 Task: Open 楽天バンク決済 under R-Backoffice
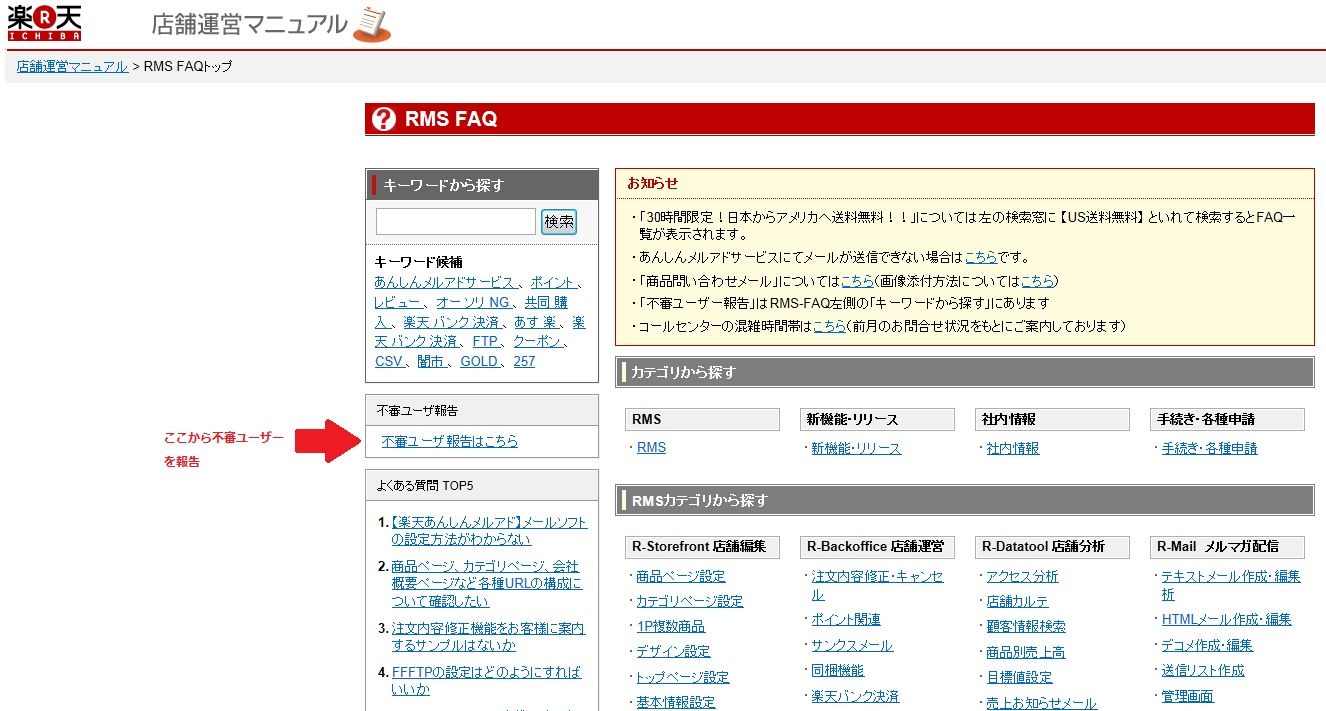[855, 696]
